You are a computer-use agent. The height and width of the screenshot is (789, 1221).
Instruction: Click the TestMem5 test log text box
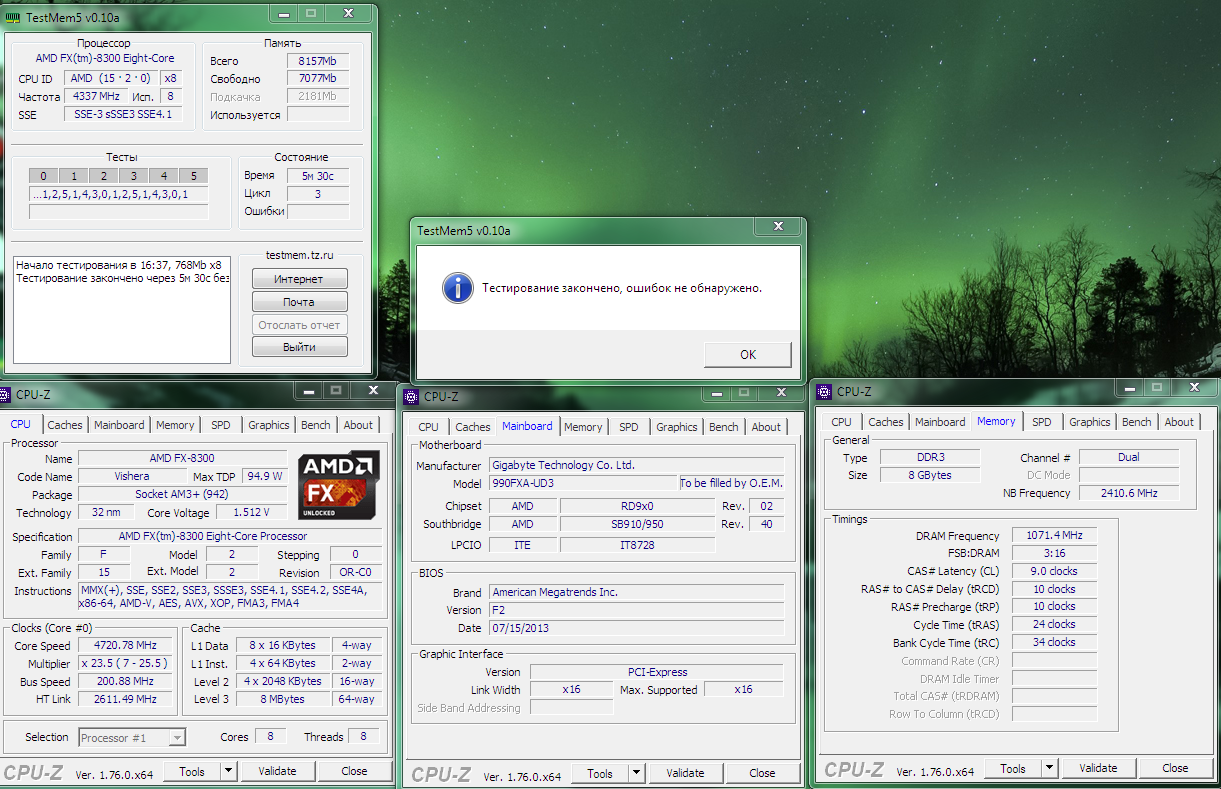[x=122, y=308]
